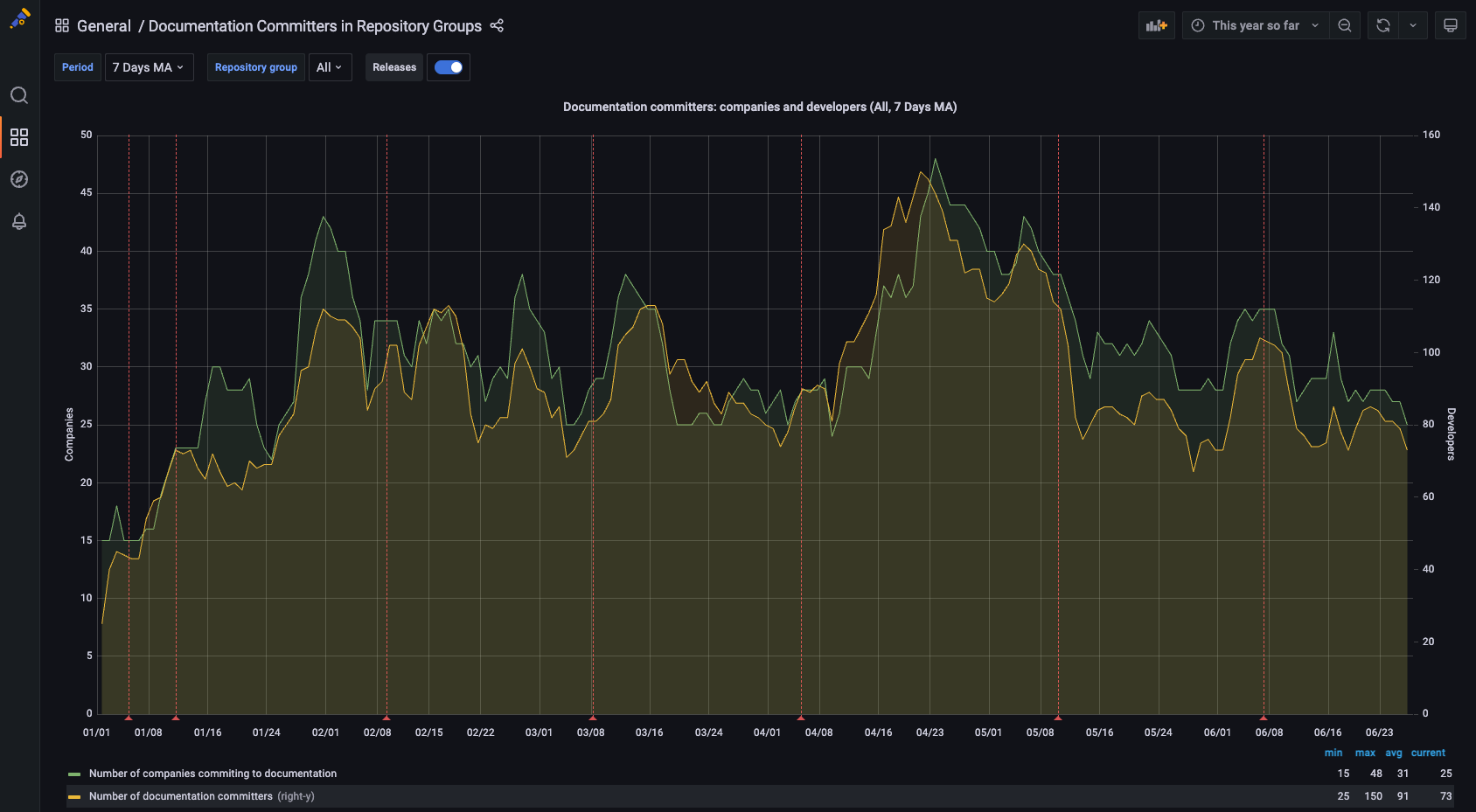Toggle companies series visibility in legend
Viewport: 1476px width, 812px height.
(212, 774)
